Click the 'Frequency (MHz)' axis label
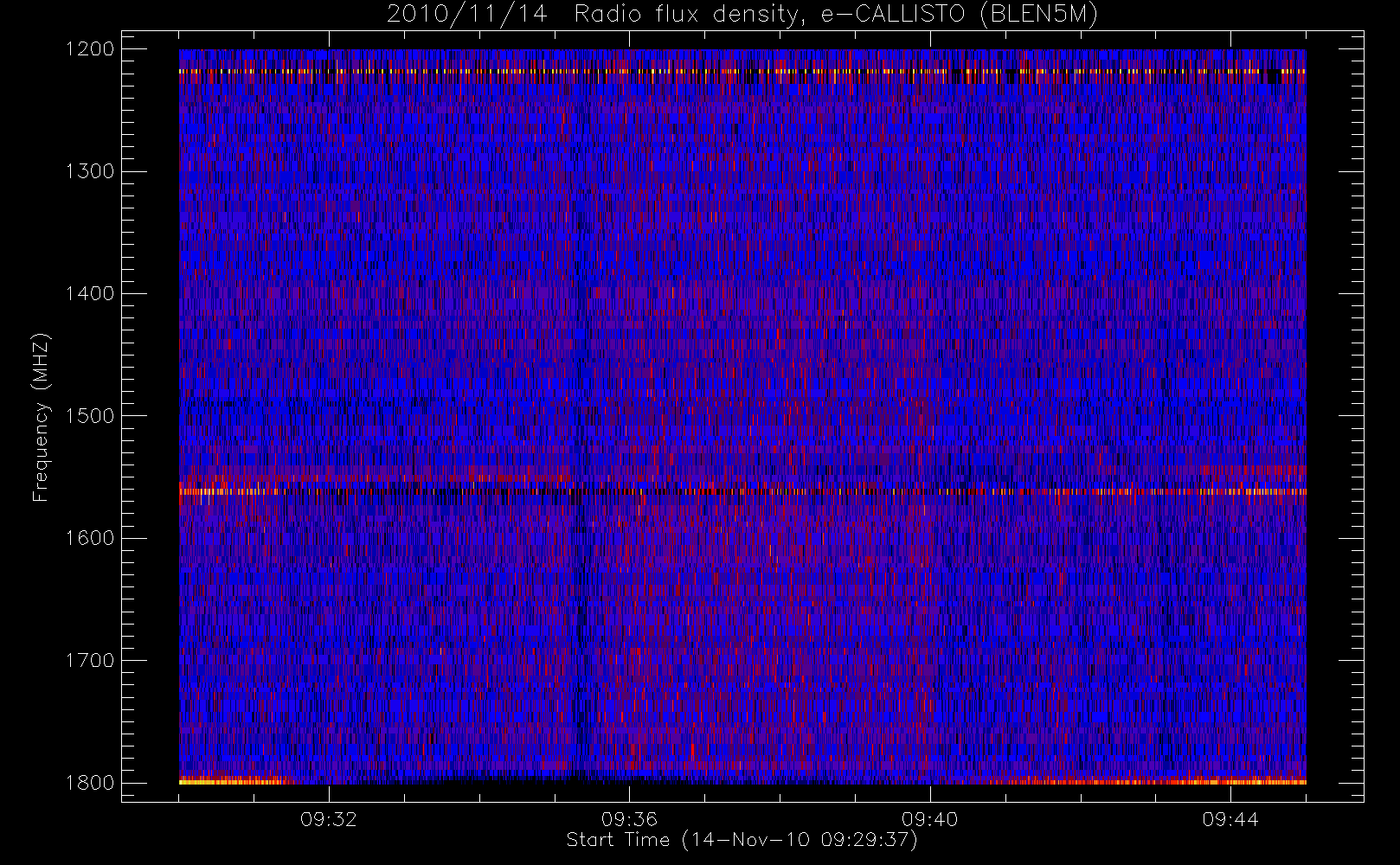This screenshot has height=865, width=1400. click(x=41, y=417)
